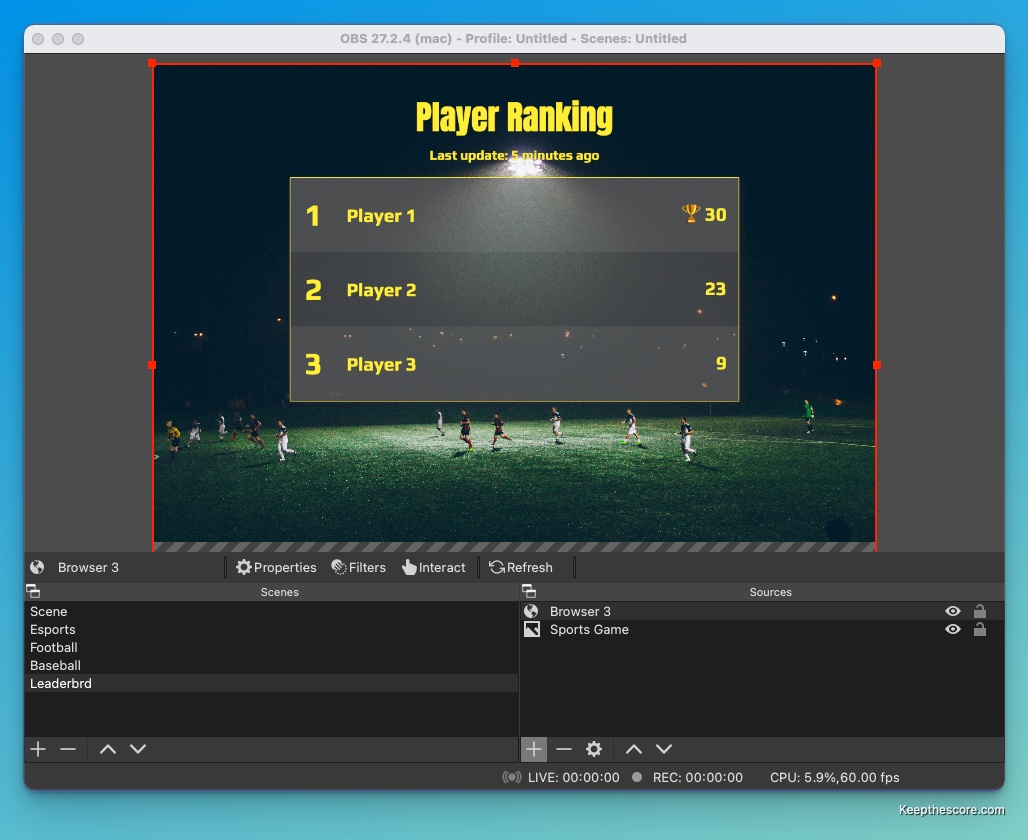Pop out the Scenes dock icon
1028x840 pixels.
tap(33, 591)
